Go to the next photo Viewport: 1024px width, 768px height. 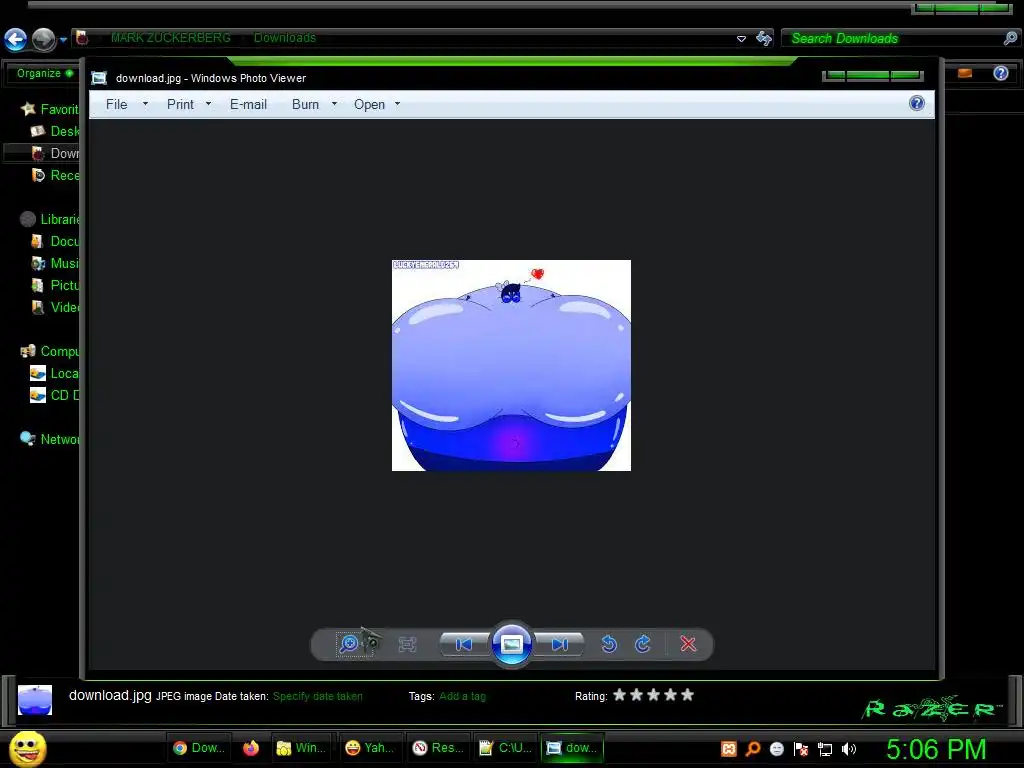pyautogui.click(x=560, y=645)
